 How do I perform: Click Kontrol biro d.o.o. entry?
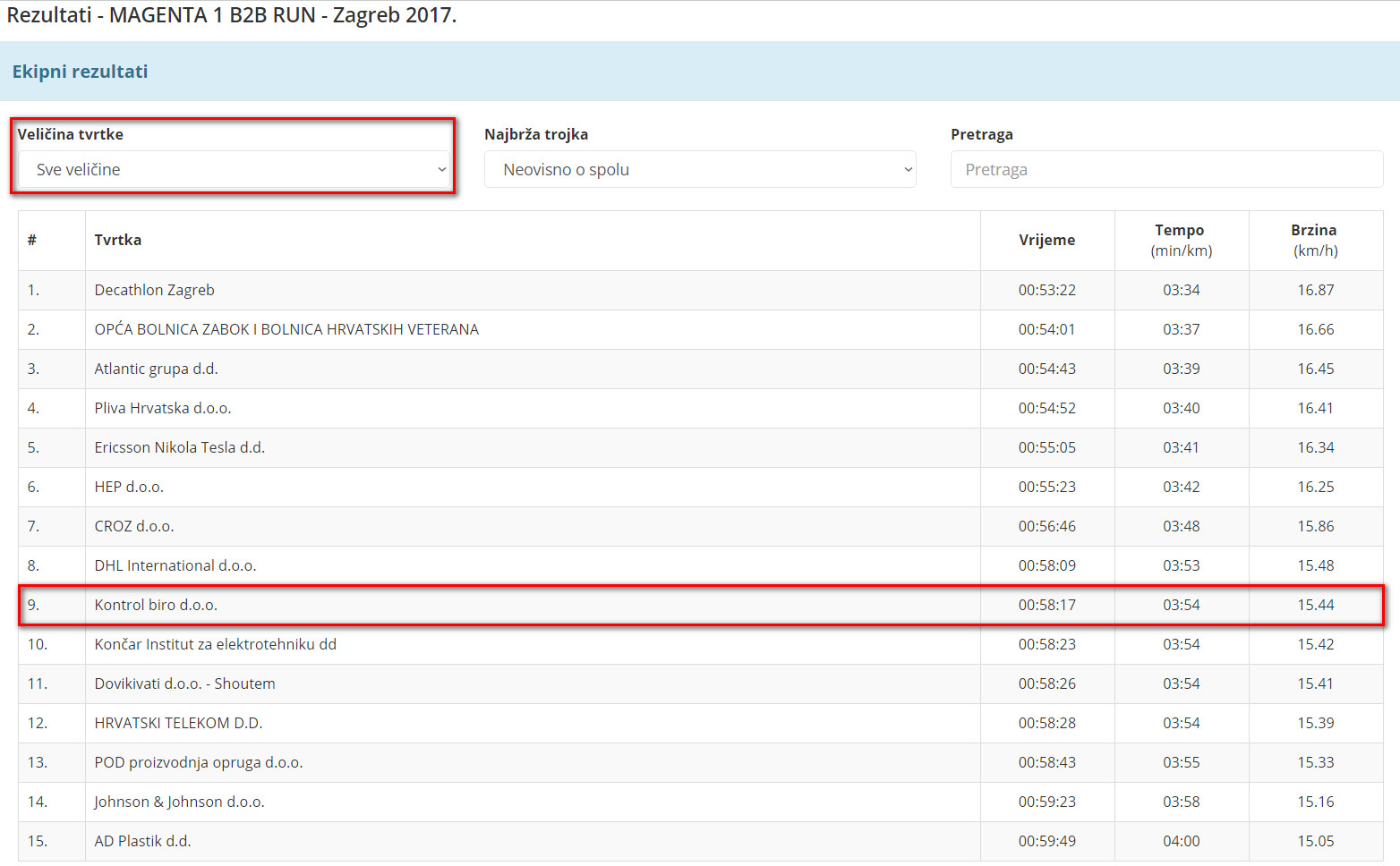click(156, 605)
